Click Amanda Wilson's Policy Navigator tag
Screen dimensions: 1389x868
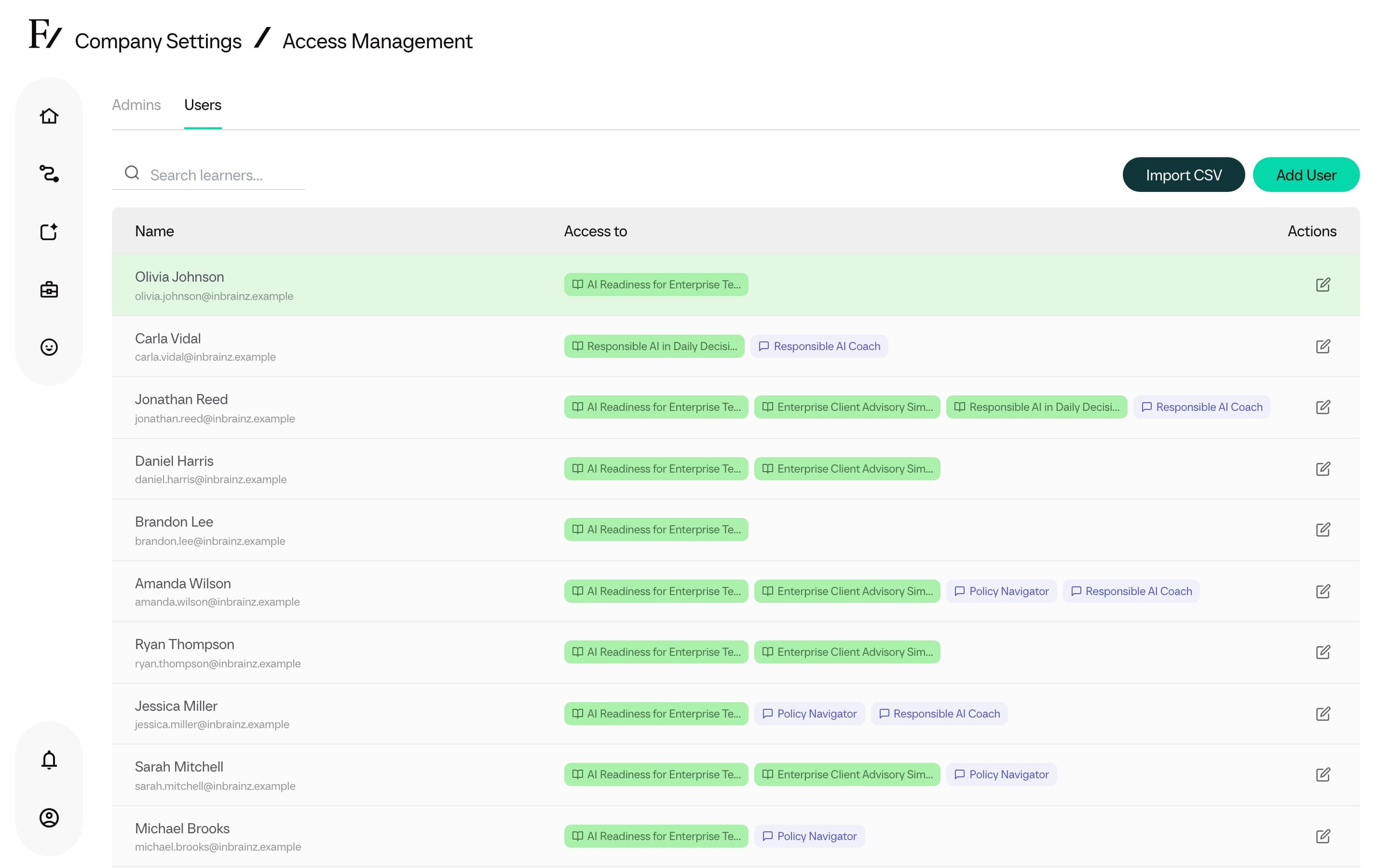coord(1001,591)
